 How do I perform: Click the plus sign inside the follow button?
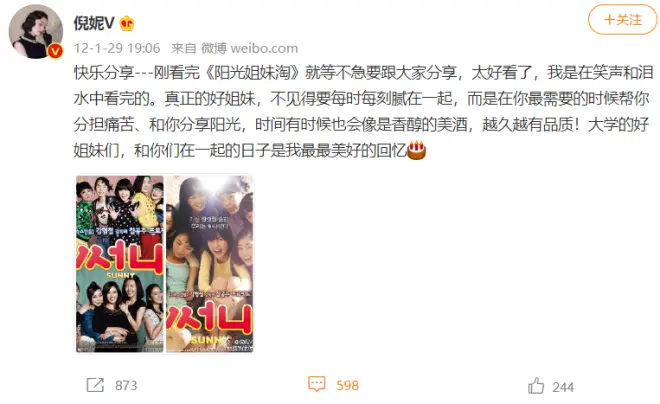click(x=609, y=19)
